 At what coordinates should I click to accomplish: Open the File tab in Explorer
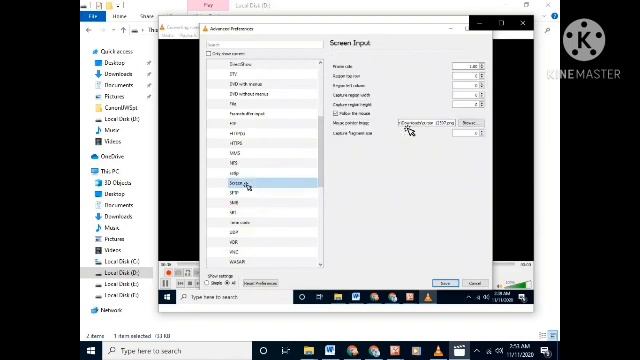click(x=93, y=16)
